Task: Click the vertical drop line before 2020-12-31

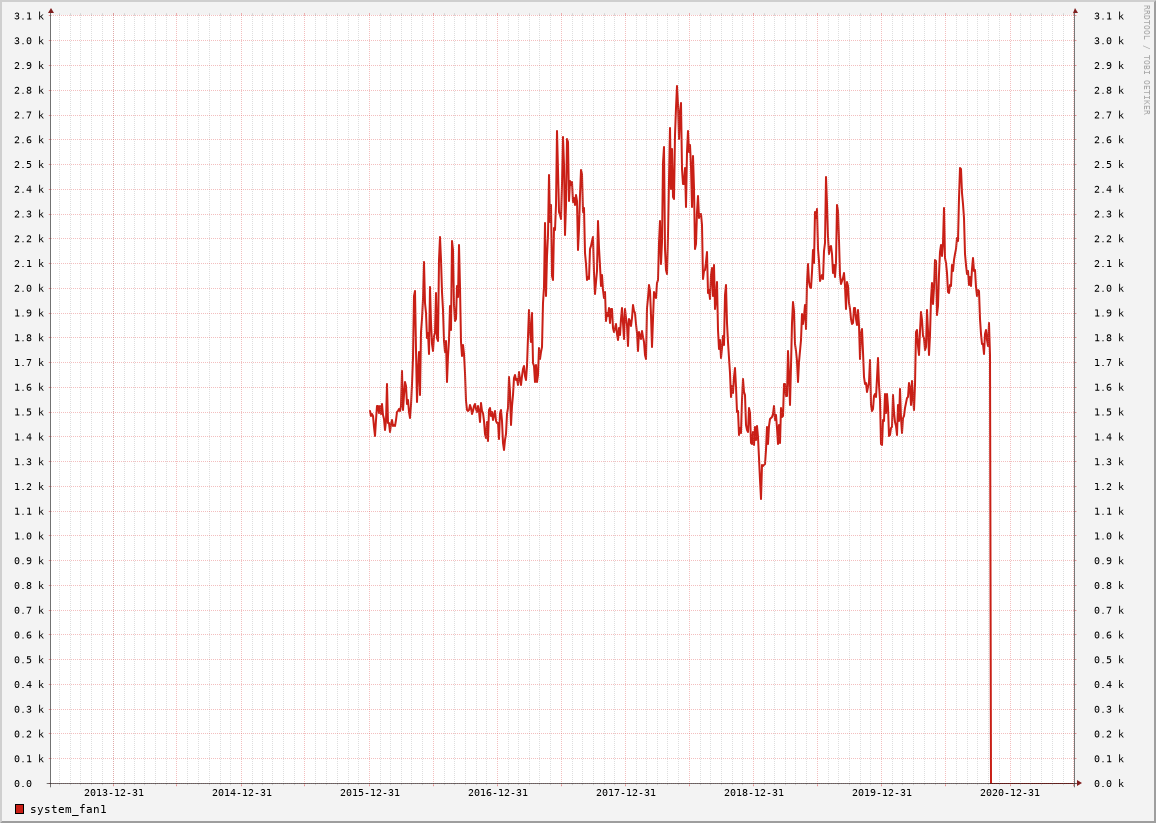Action: click(x=990, y=600)
